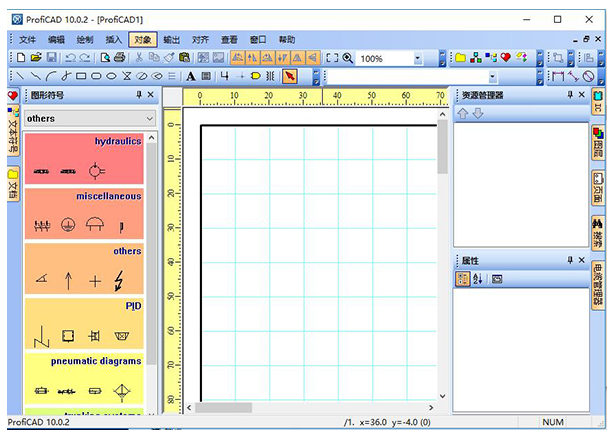
Task: Click the canvas vertical scrollbar thumb
Action: tap(442, 147)
